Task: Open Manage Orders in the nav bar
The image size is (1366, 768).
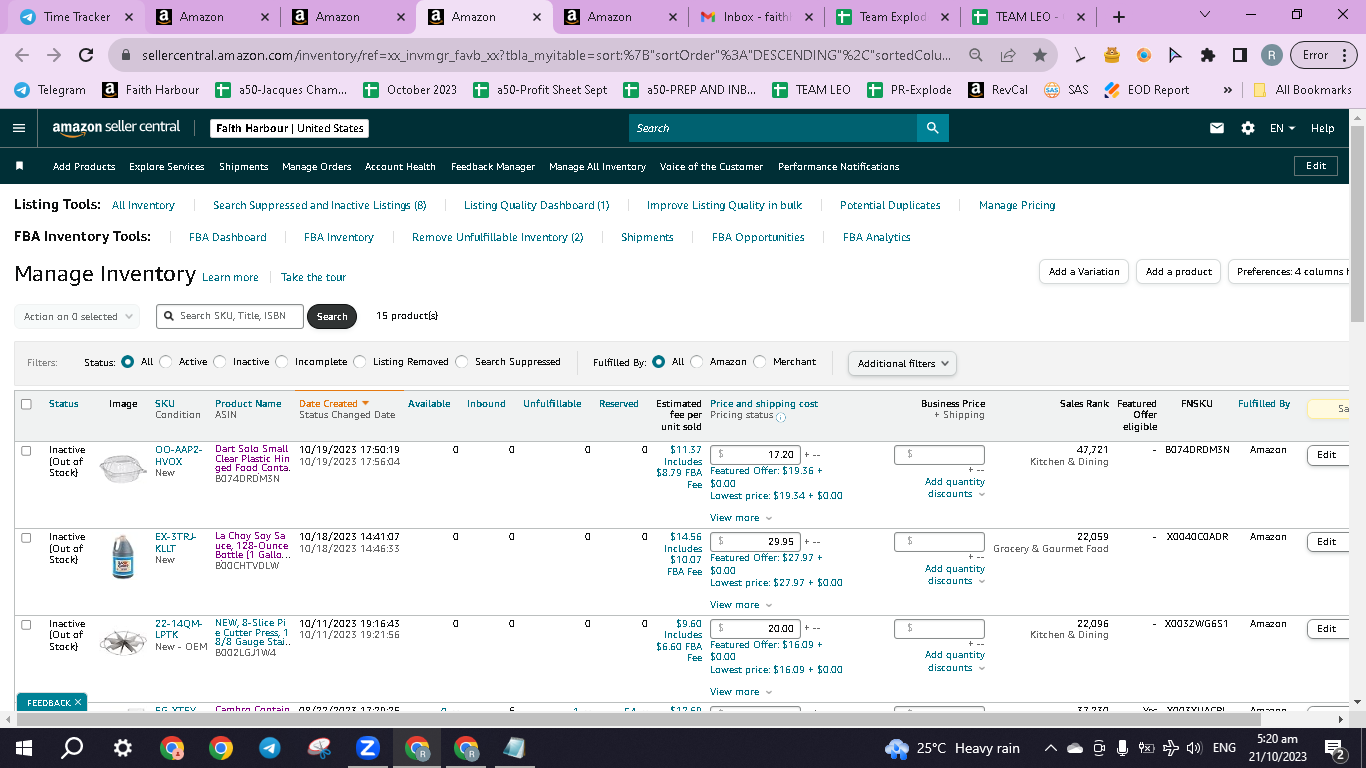Action: [x=317, y=166]
